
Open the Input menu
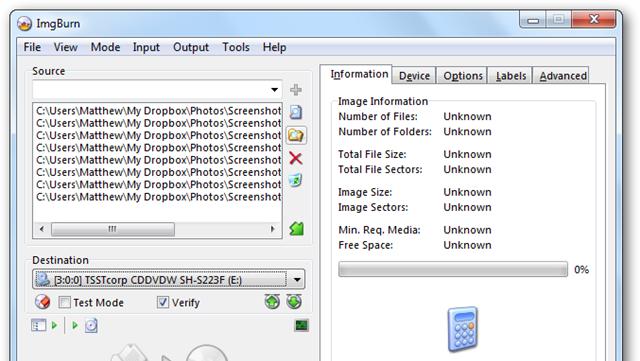pyautogui.click(x=146, y=47)
